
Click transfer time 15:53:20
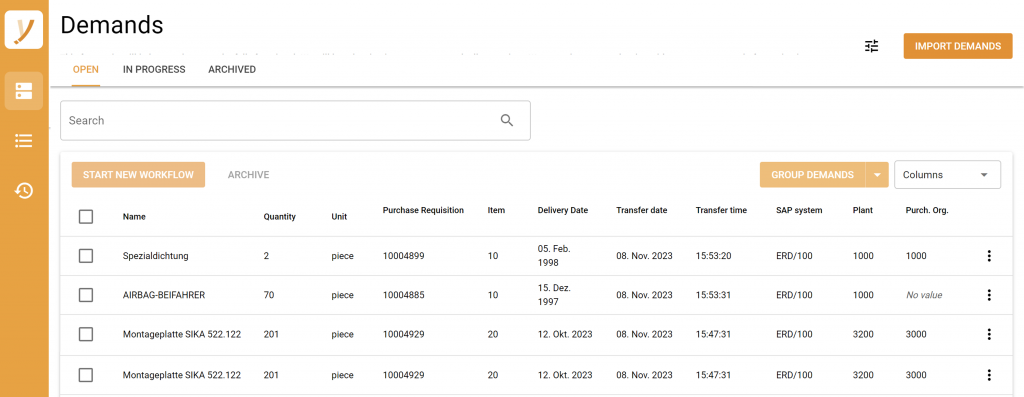(713, 256)
